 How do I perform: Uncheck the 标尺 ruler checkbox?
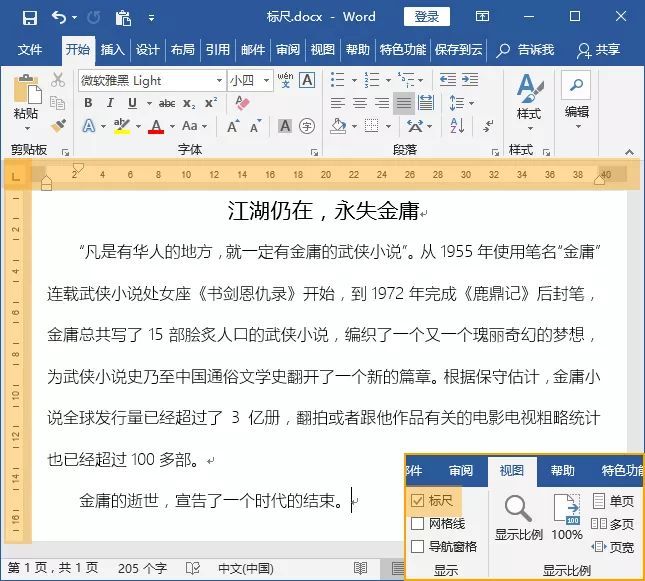[417, 500]
